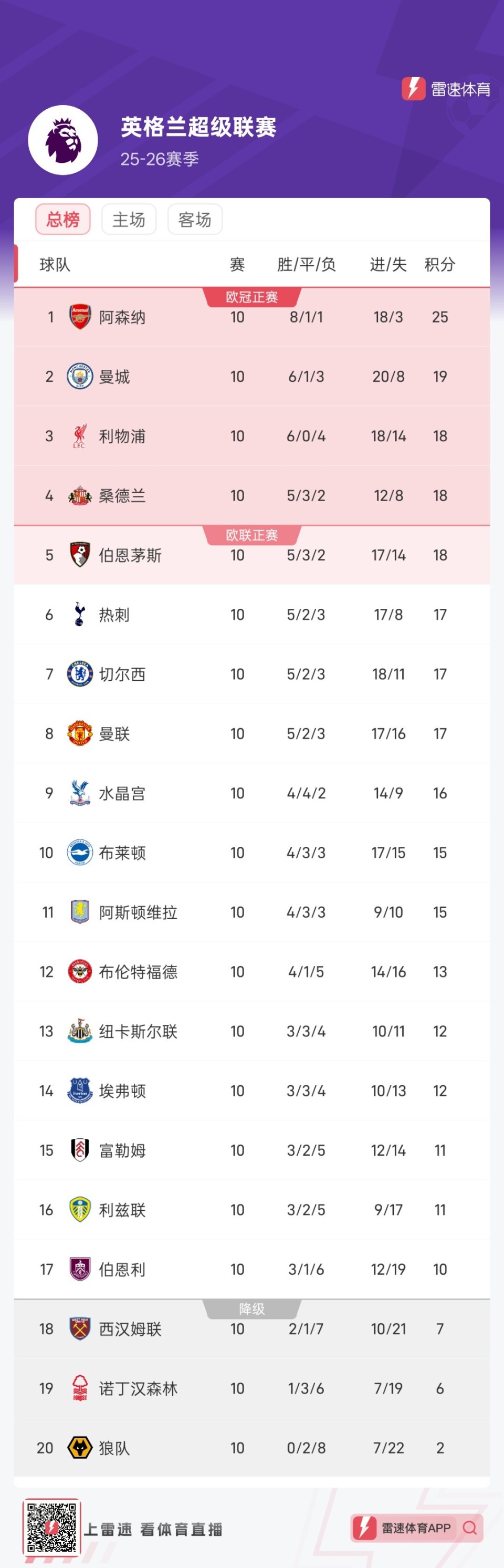The height and width of the screenshot is (1568, 504).
Task: Click the Everton club crest
Action: tap(80, 1091)
